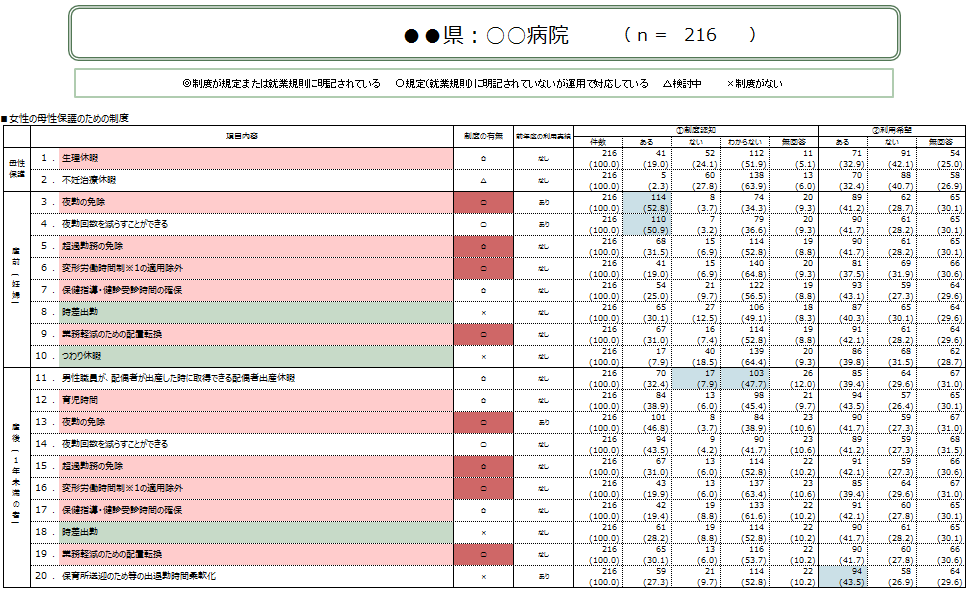
Task: Click the '②利用希望' group header
Action: 891,130
